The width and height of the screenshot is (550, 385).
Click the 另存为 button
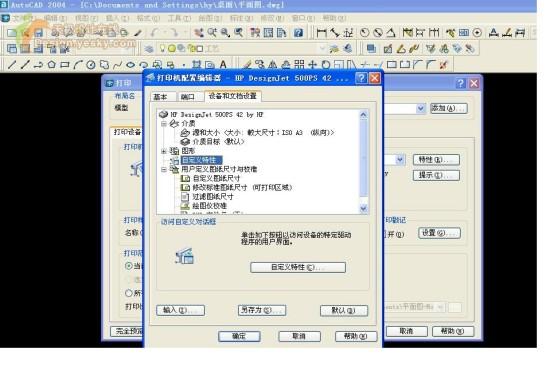click(262, 310)
